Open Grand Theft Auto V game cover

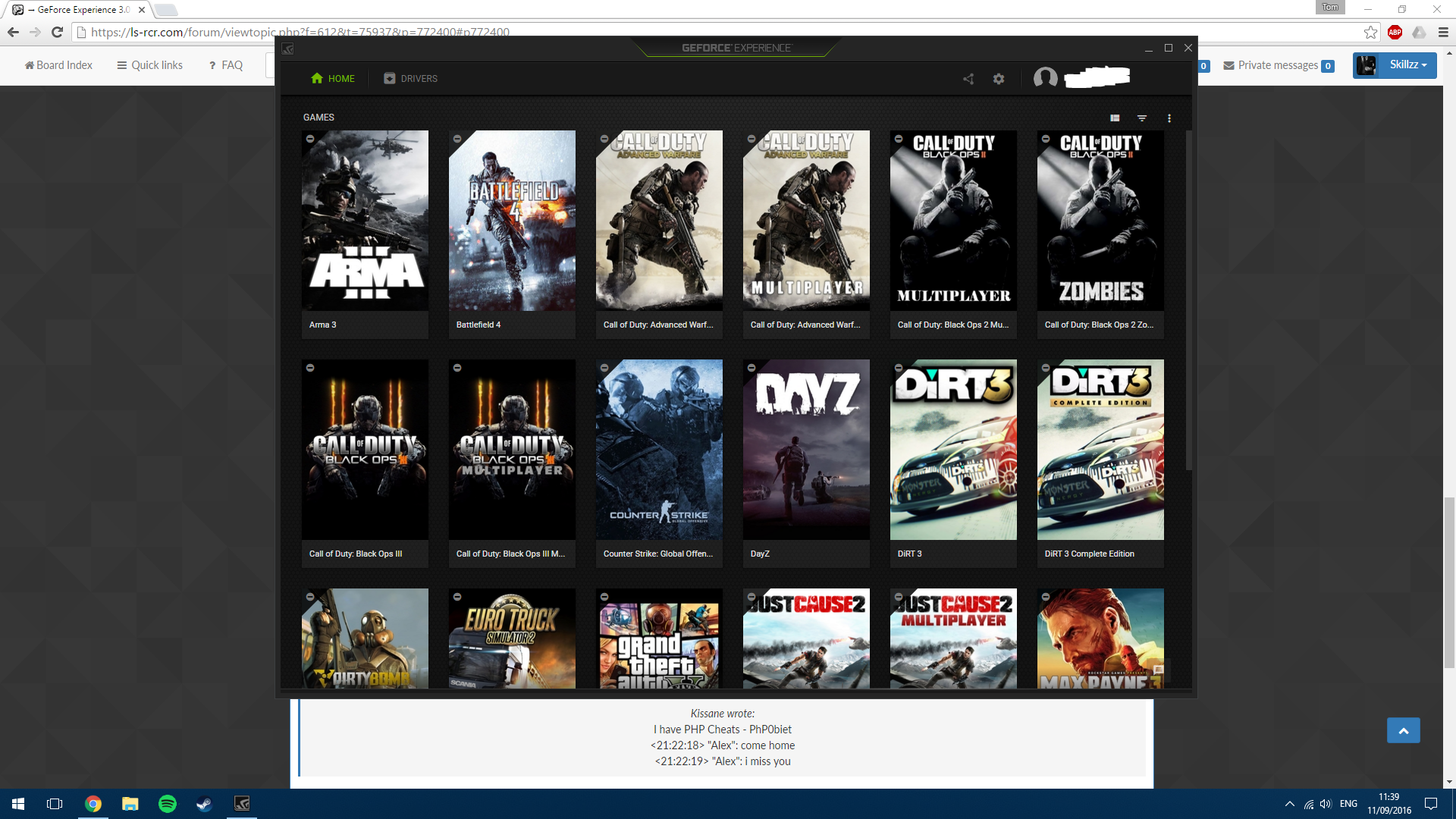659,639
